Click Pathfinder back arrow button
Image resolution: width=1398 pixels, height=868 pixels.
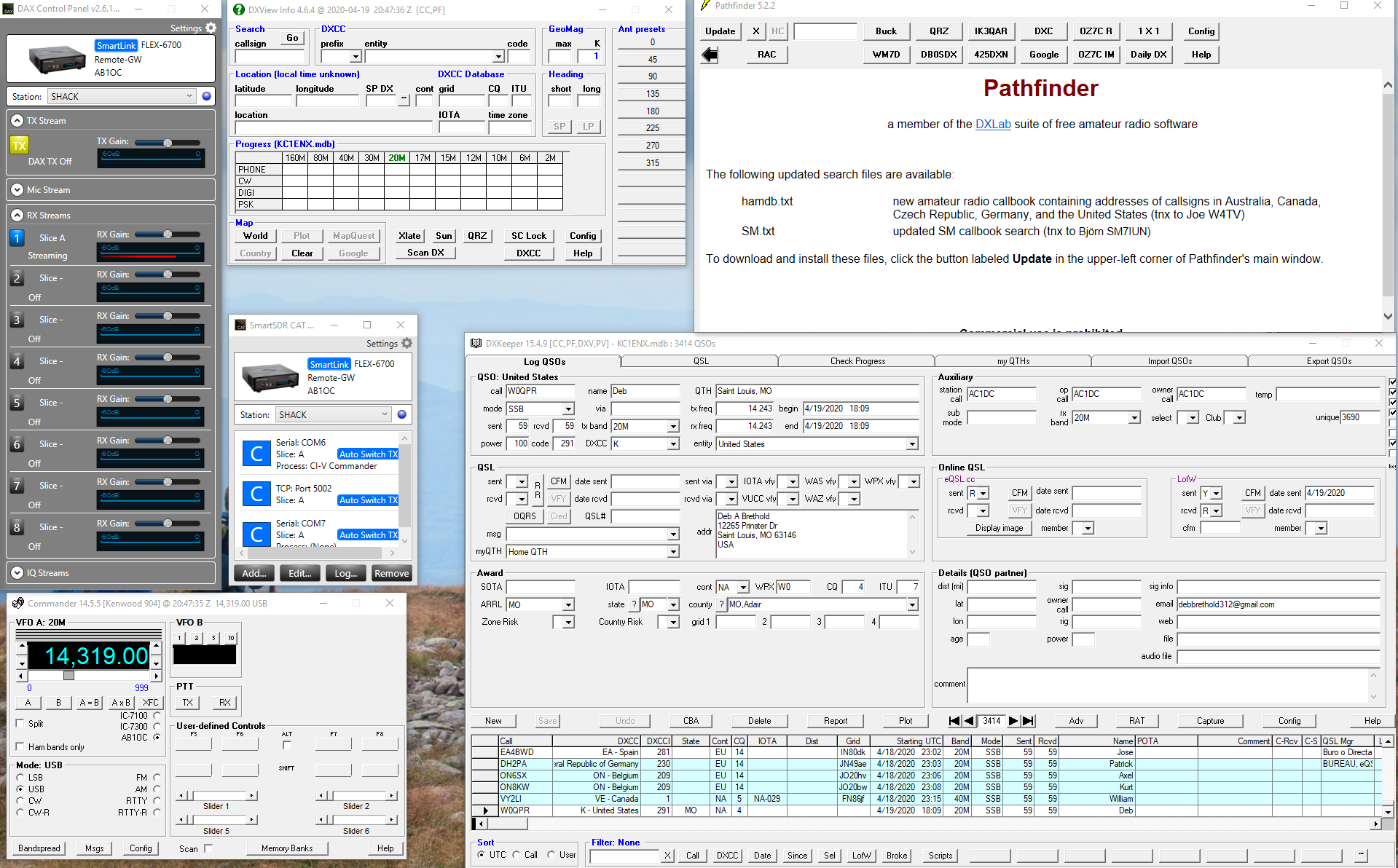(710, 55)
